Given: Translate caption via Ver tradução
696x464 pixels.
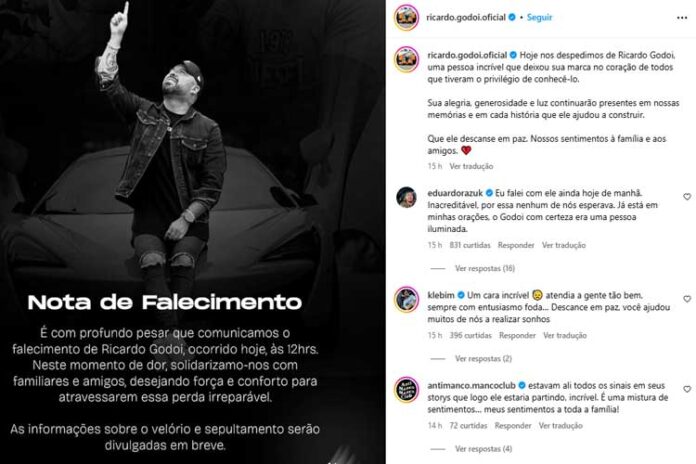Looking at the screenshot, I should (471, 166).
